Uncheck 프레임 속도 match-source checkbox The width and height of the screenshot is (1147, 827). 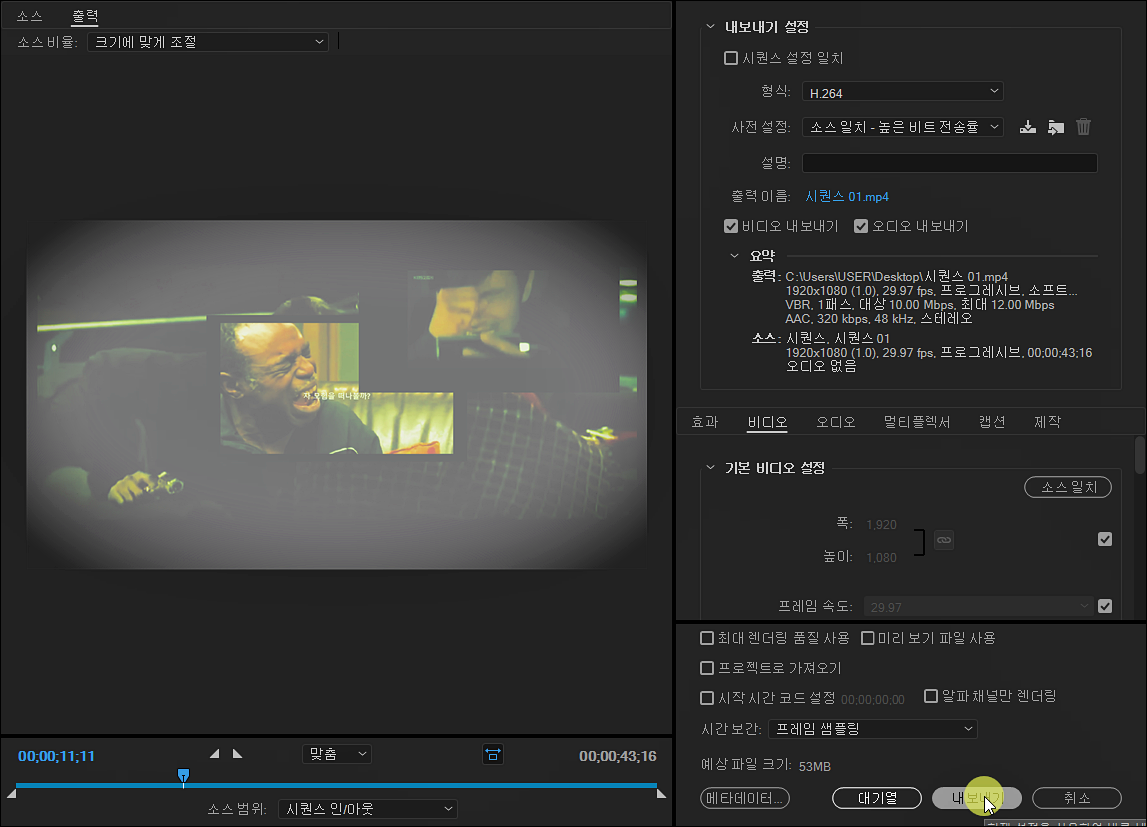click(x=1105, y=606)
